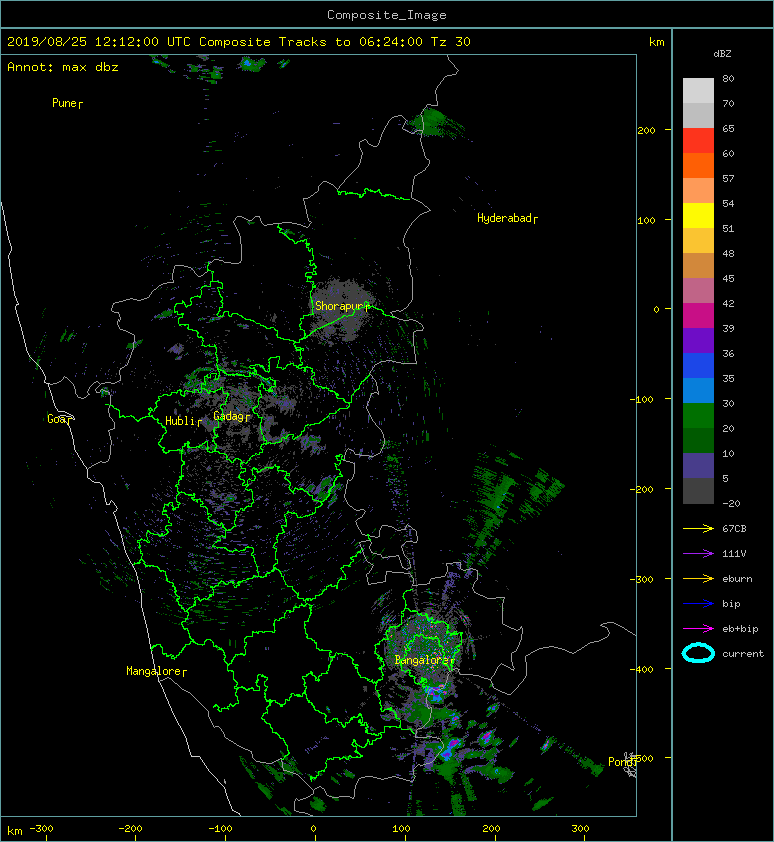Click the Hyderabad city label

pos(507,218)
